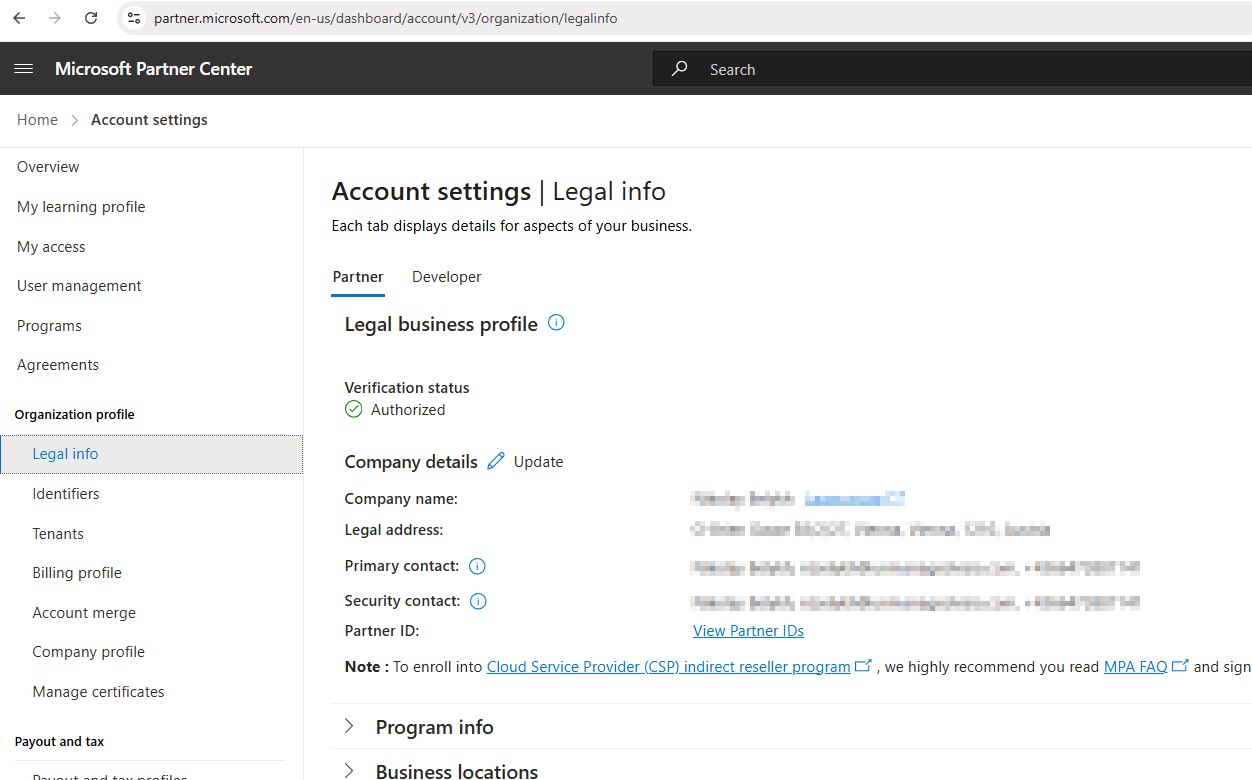Open Billing profile
The width and height of the screenshot is (1252, 780).
point(77,573)
